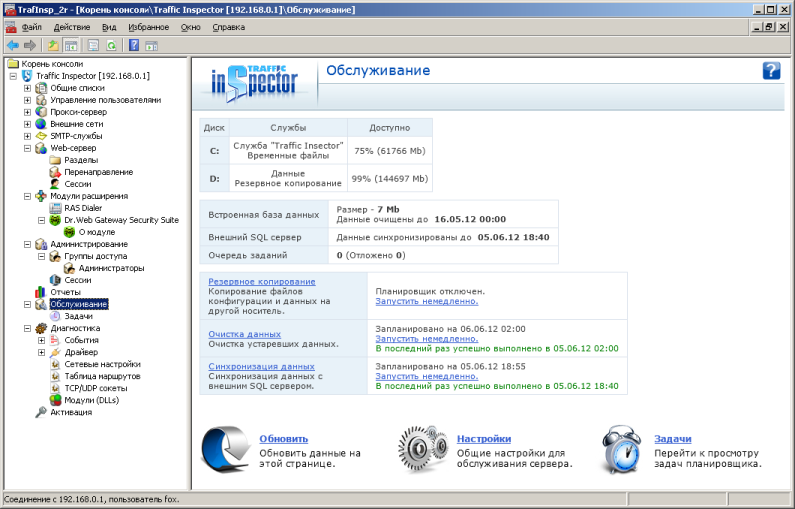This screenshot has width=795, height=509.
Task: Collapse the Диагностика node
Action: (x=27, y=329)
